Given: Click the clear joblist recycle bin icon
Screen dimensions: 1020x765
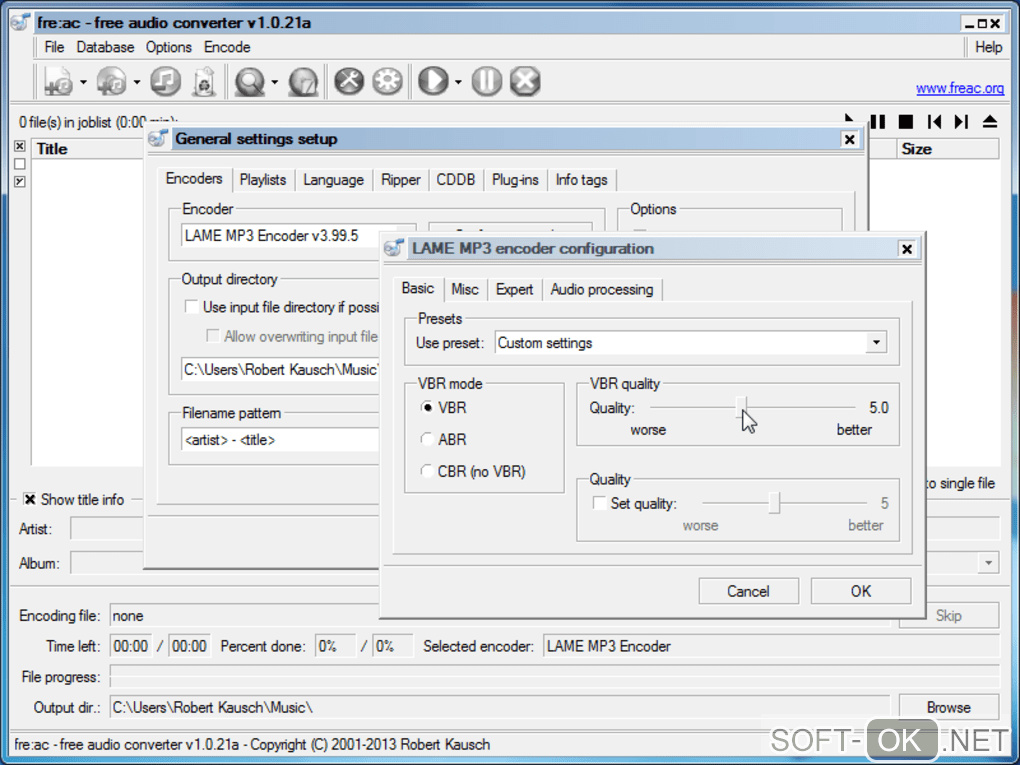Looking at the screenshot, I should click(204, 81).
